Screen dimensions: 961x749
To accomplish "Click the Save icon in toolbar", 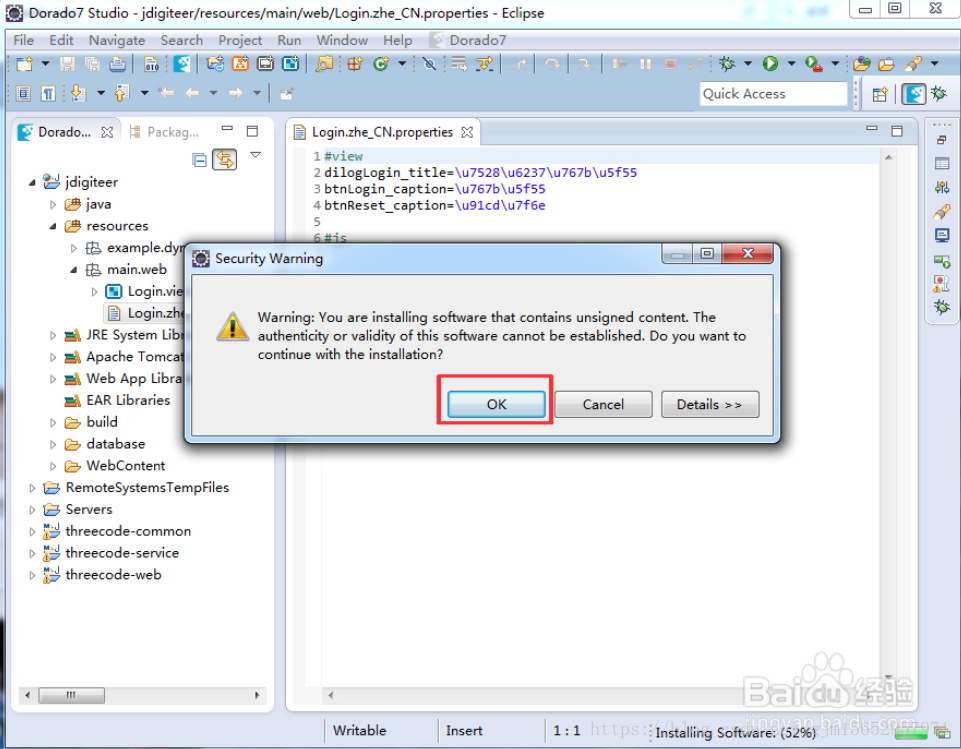I will click(x=67, y=64).
